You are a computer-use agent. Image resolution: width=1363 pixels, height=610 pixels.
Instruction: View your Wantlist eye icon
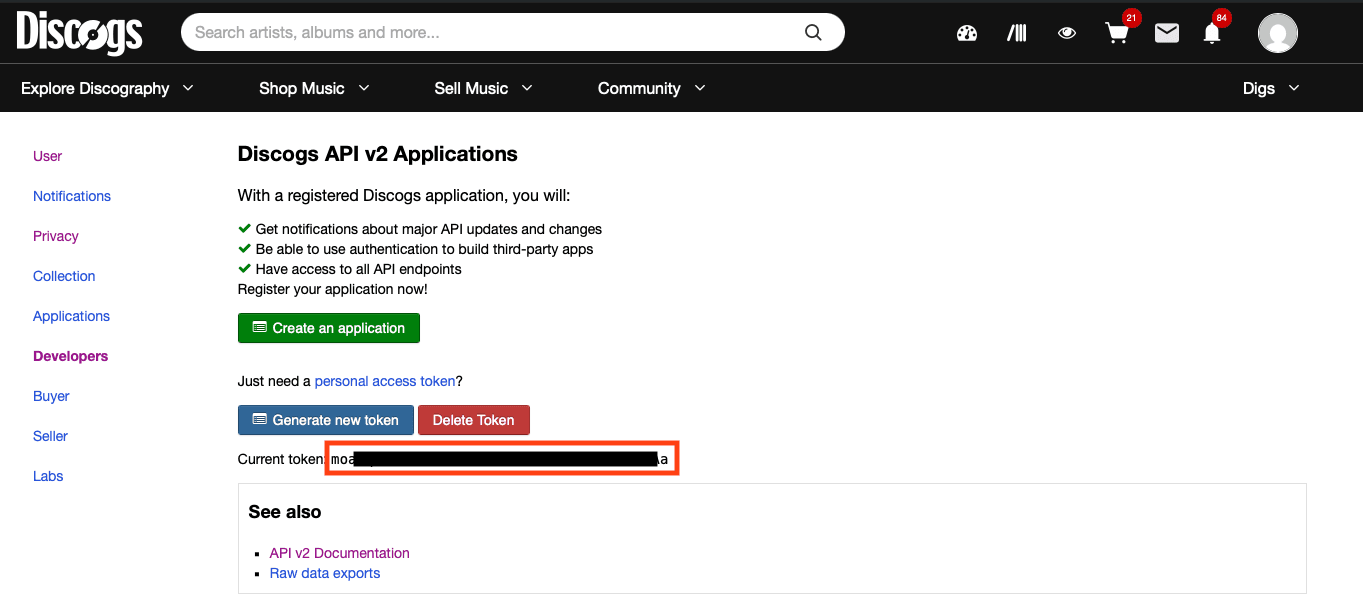(x=1066, y=32)
